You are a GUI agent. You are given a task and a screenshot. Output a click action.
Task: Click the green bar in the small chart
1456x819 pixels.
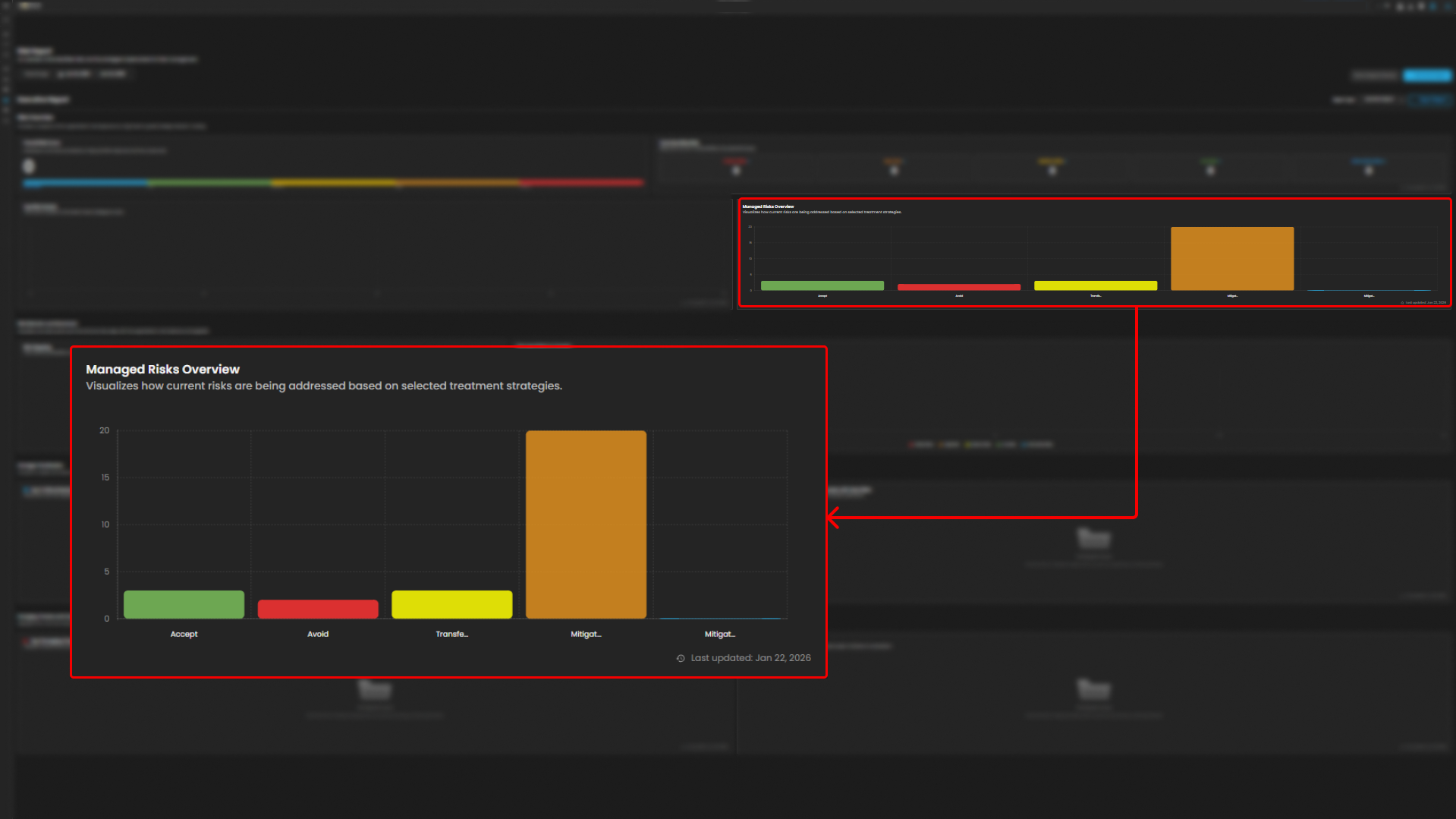pos(822,285)
